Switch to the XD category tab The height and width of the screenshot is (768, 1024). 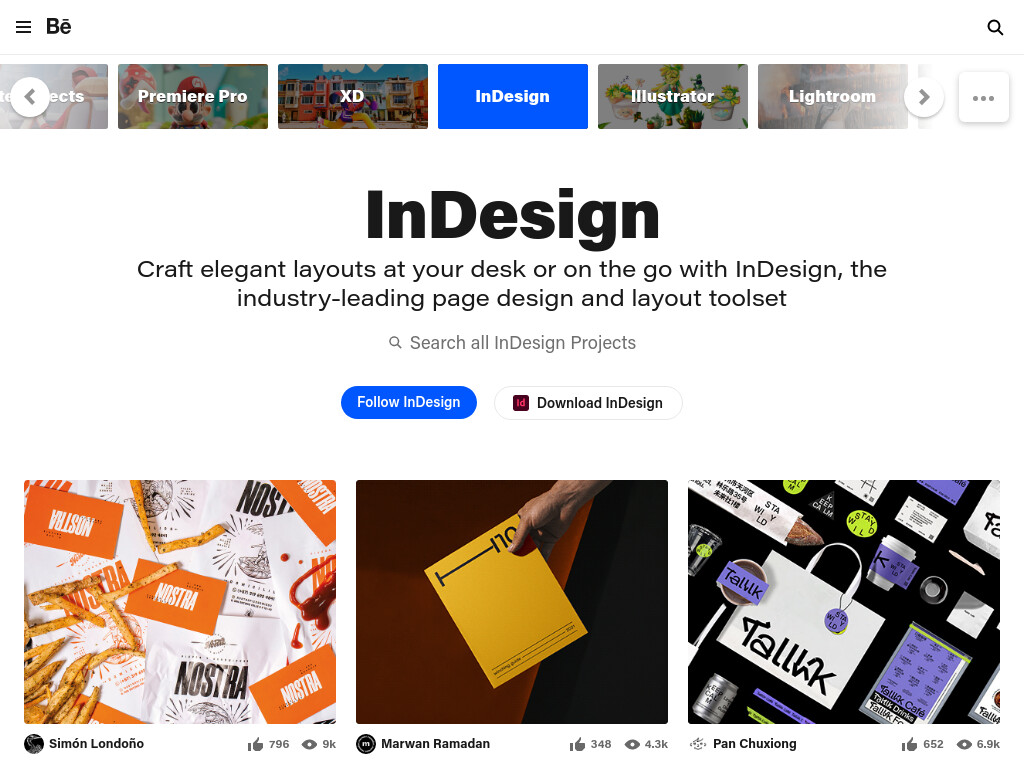[x=353, y=97]
